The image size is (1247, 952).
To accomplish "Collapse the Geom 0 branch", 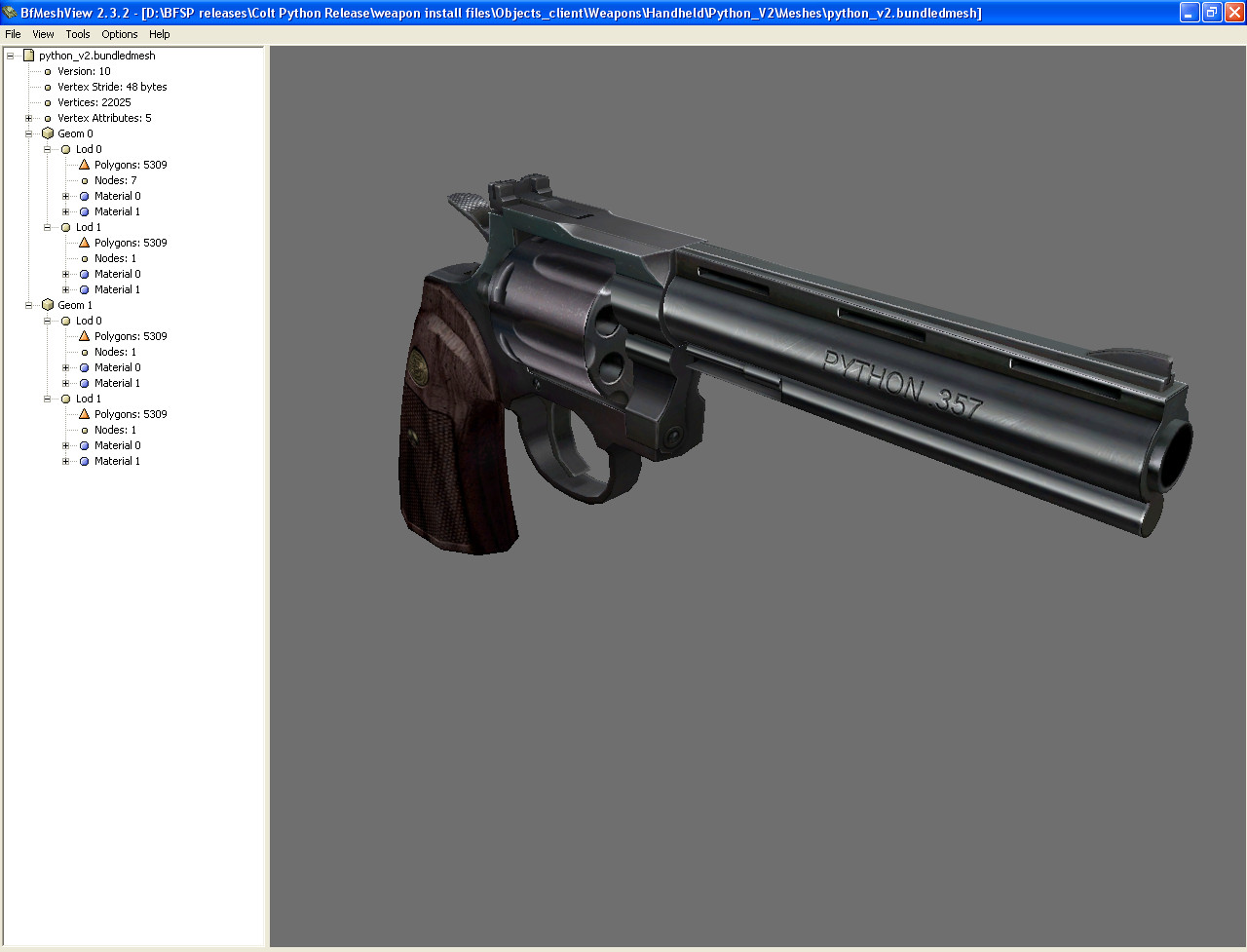I will point(29,133).
